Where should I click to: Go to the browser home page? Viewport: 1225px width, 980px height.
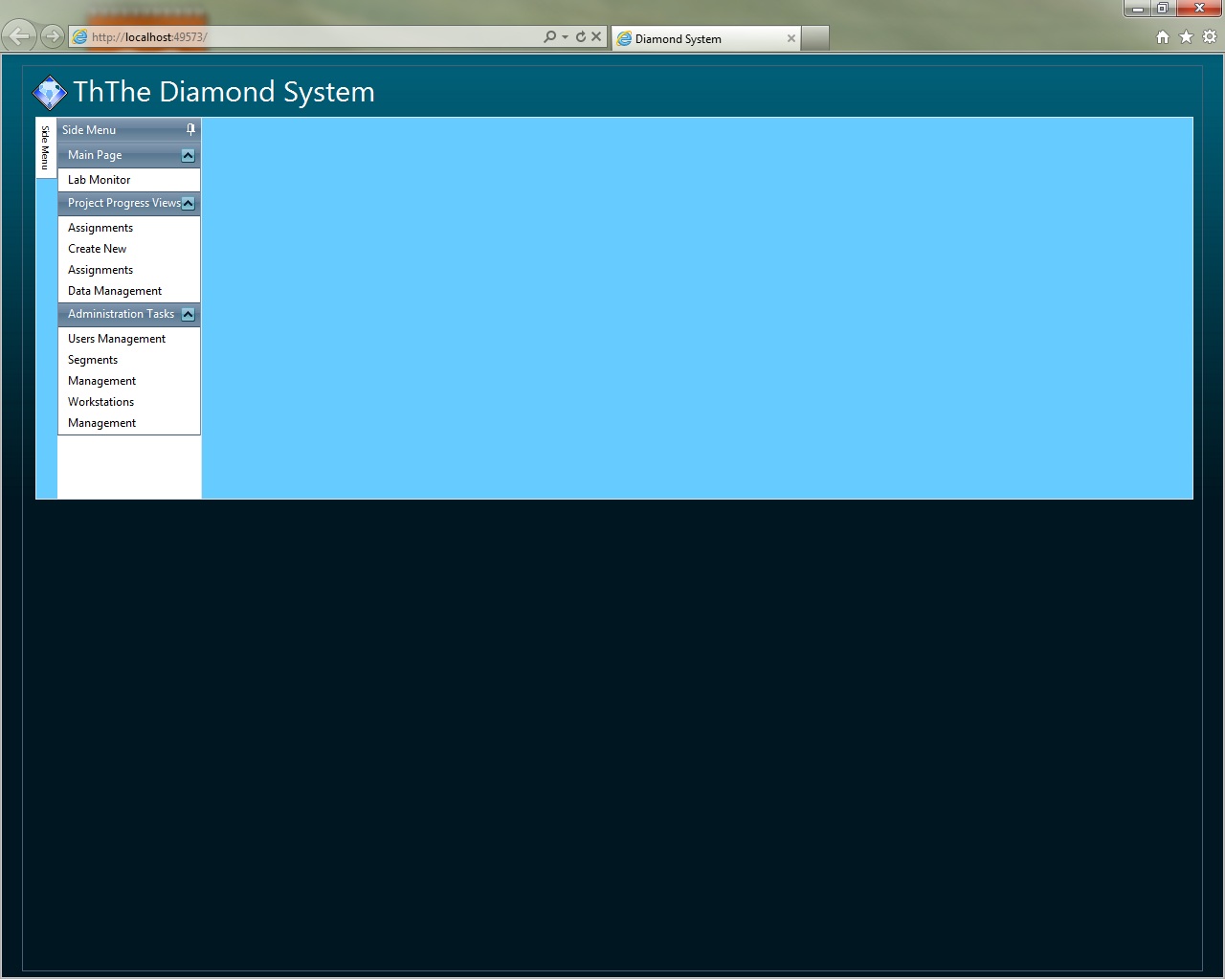tap(1163, 36)
